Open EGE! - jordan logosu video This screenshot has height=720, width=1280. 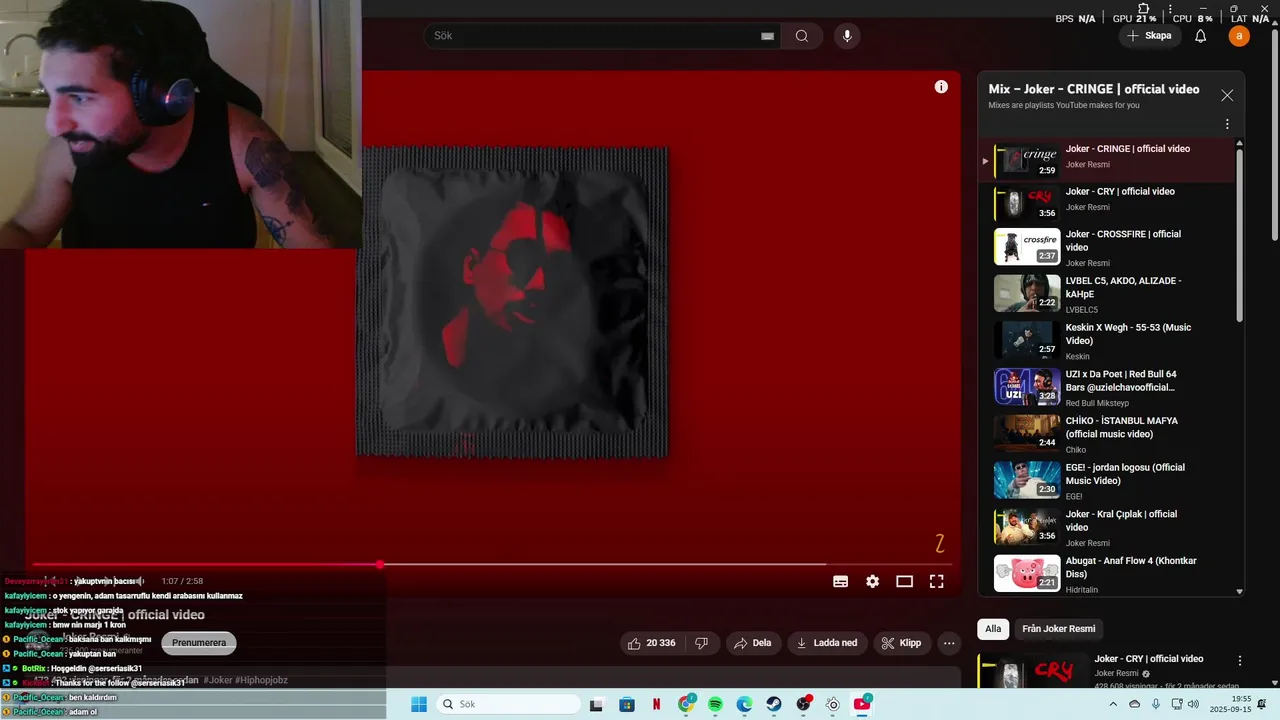(1108, 481)
